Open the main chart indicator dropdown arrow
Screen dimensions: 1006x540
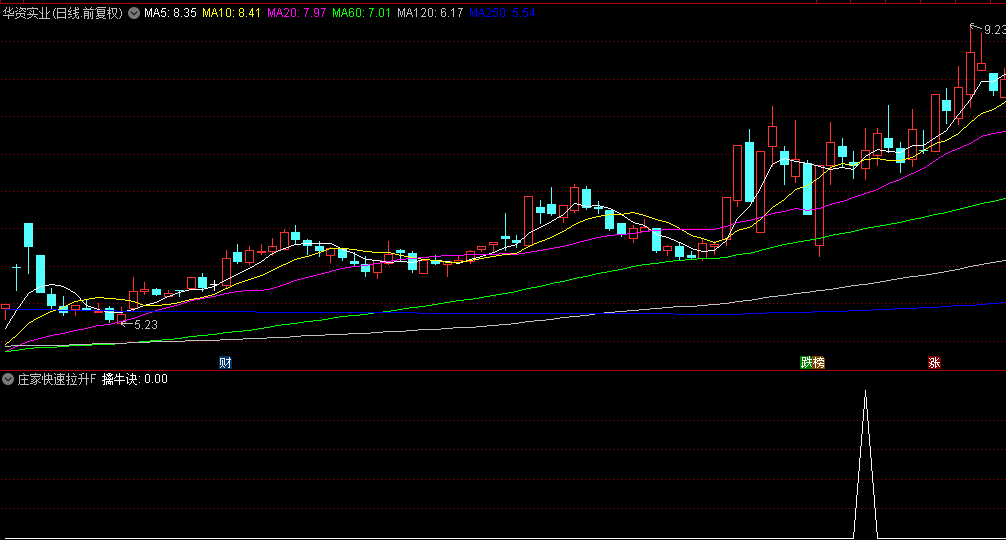133,13
